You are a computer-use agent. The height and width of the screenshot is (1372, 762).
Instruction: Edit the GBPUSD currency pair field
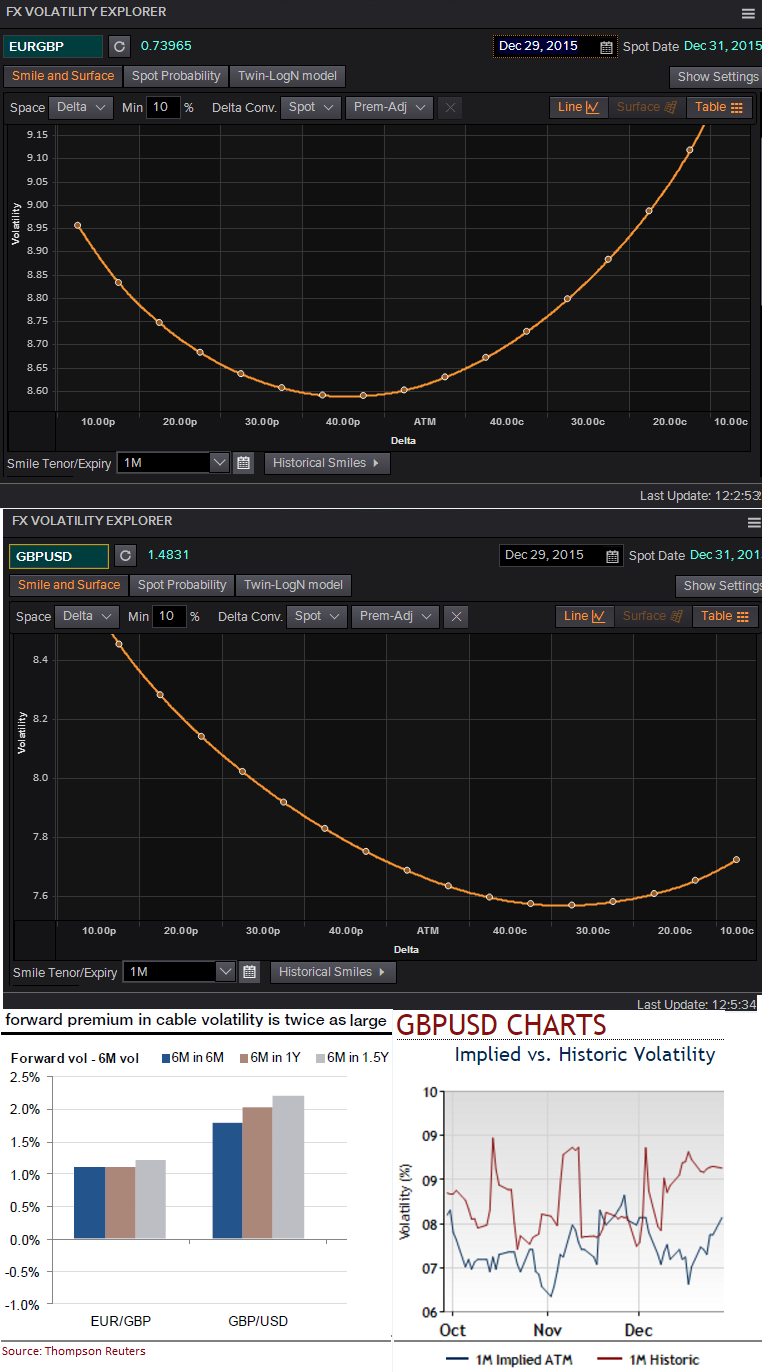click(59, 555)
